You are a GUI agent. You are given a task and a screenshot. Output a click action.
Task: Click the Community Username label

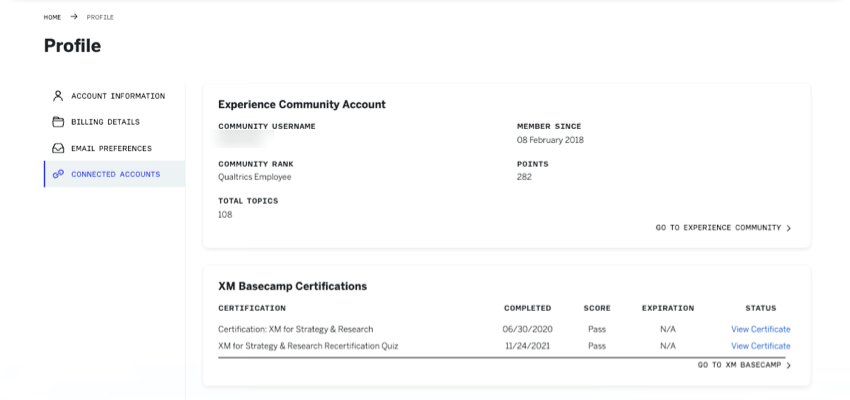tap(267, 126)
